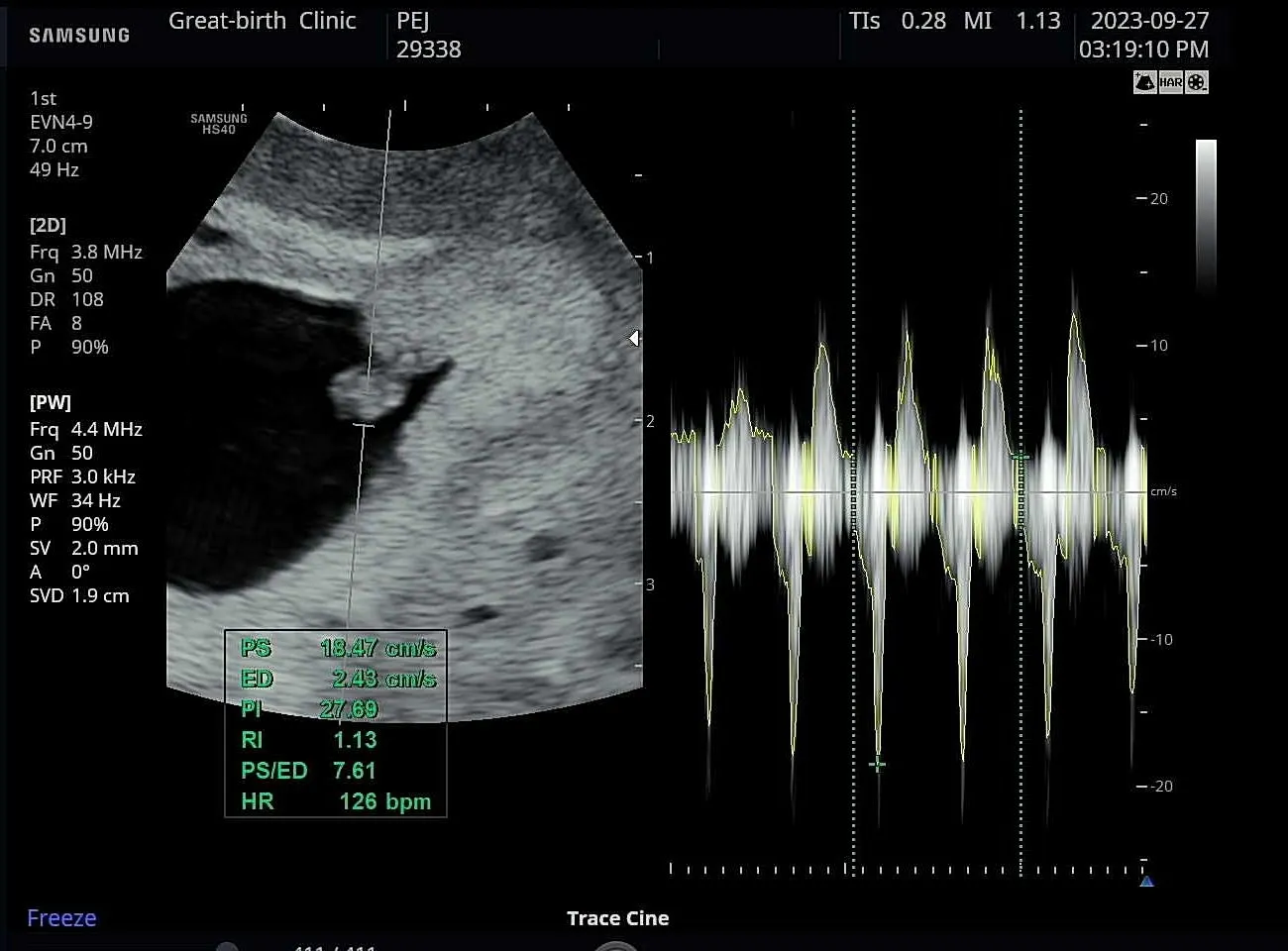Click the 20 velocity scale mark

click(1158, 199)
